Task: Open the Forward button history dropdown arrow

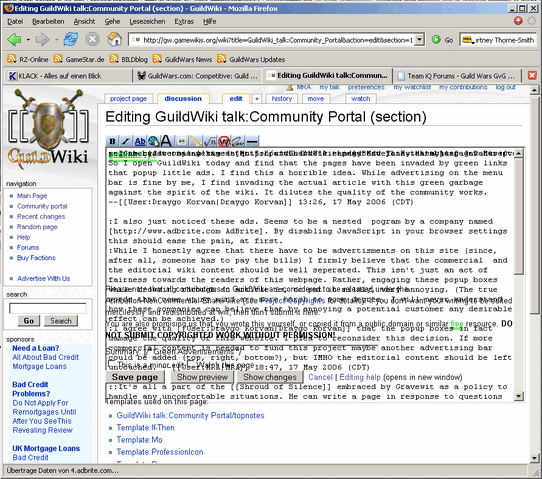Action: (56, 40)
